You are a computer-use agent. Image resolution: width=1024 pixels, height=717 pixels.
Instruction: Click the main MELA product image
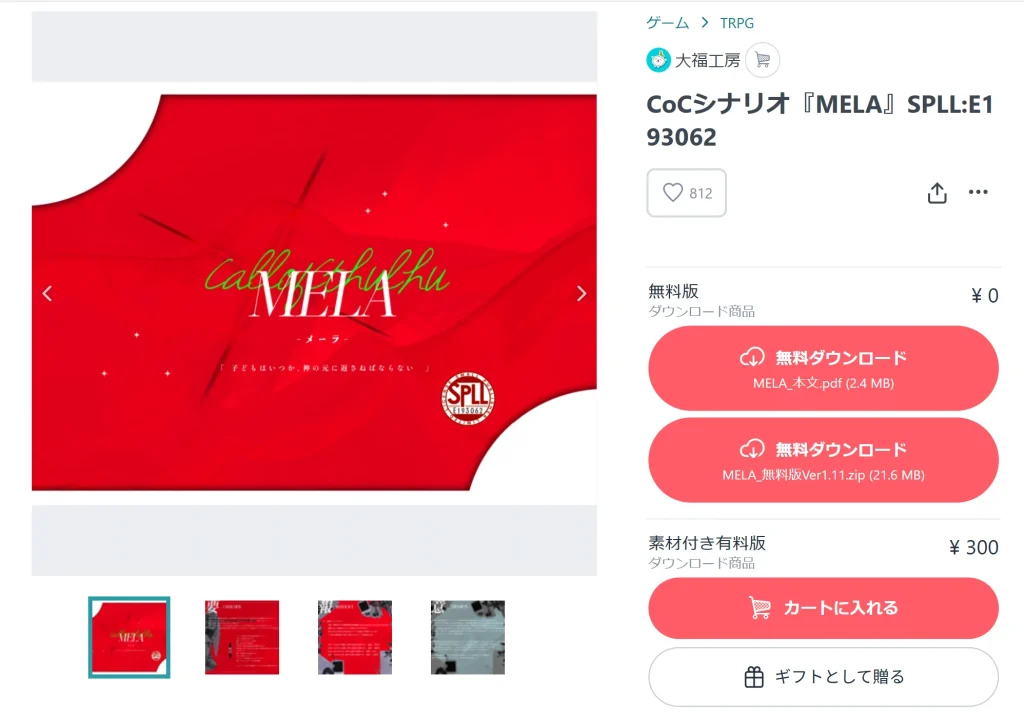[x=314, y=293]
